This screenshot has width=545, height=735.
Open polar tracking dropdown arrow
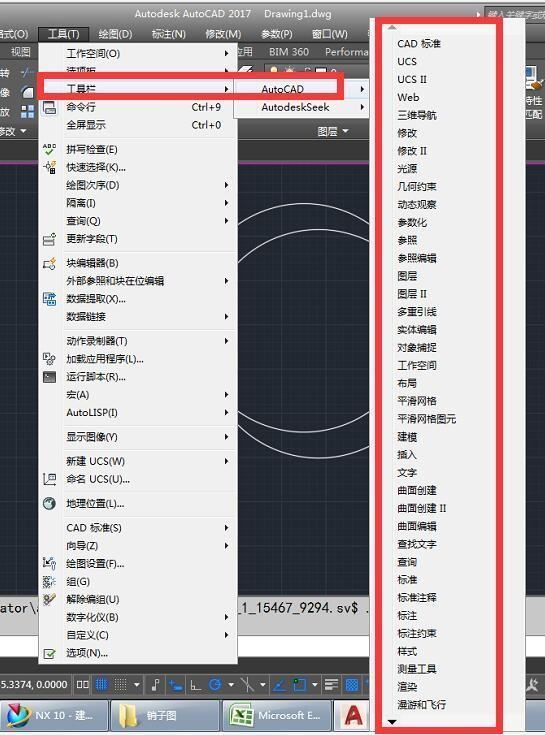coord(231,685)
